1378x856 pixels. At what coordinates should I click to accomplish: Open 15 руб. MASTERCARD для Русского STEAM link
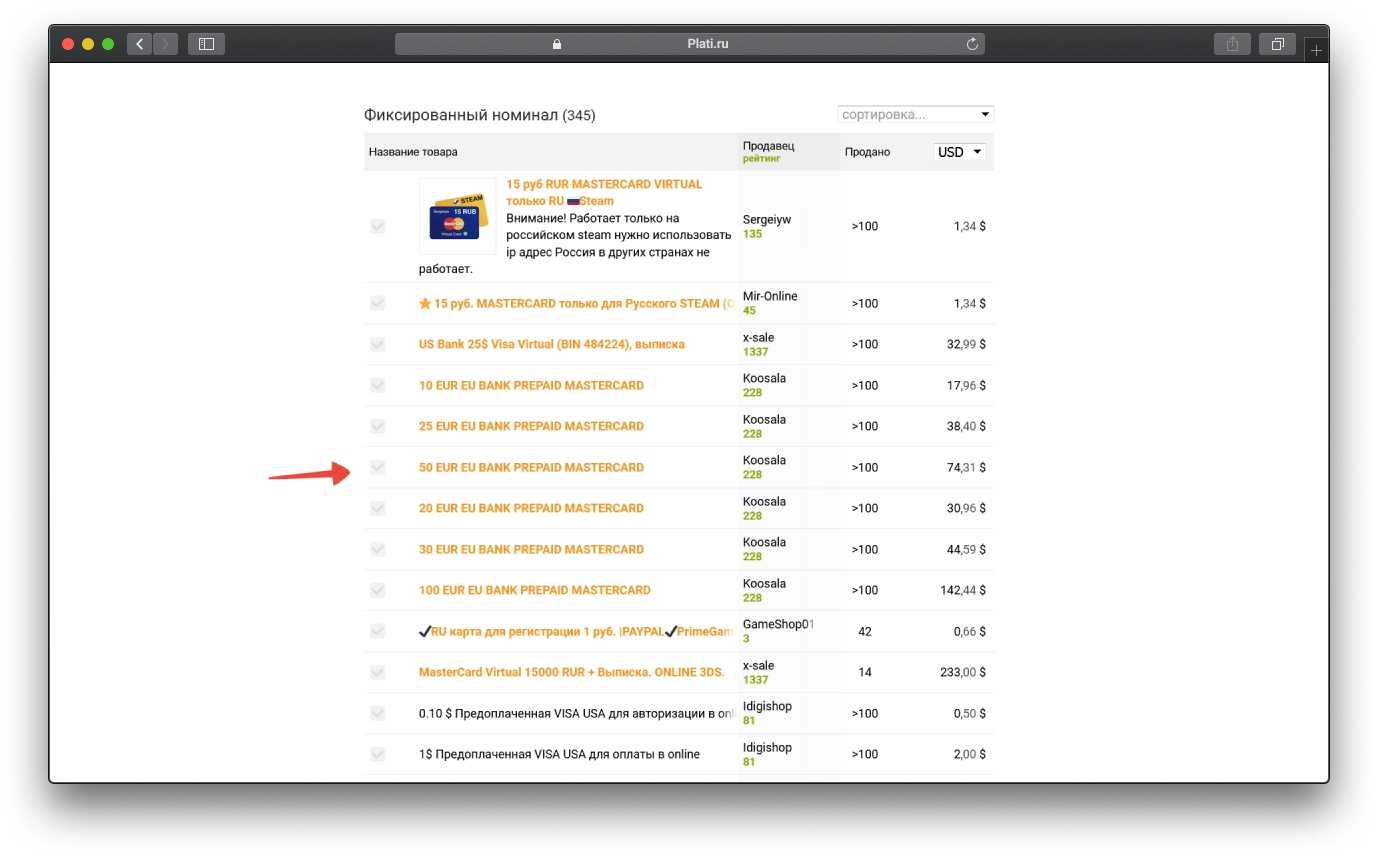(x=577, y=303)
